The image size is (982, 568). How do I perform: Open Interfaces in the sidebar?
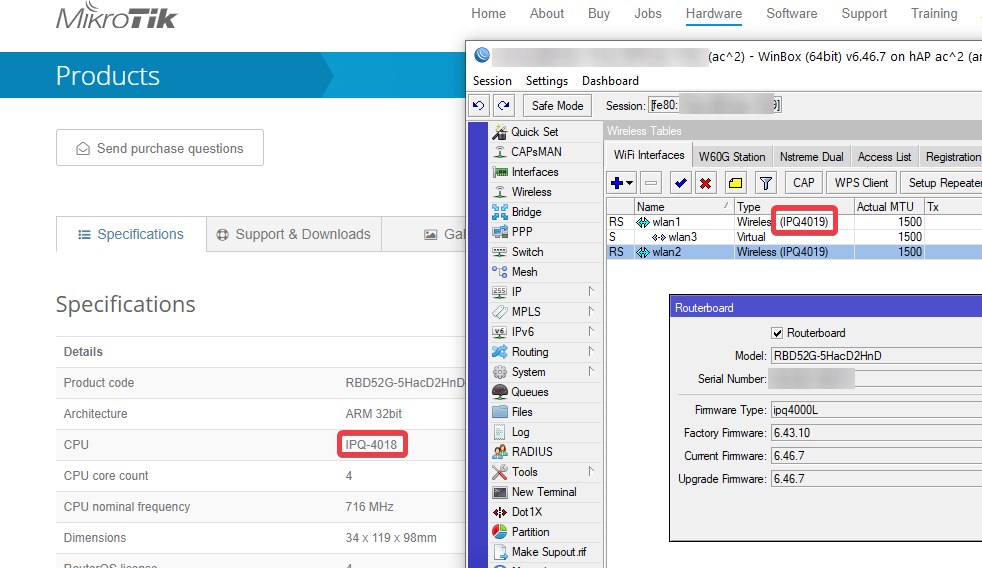[534, 172]
